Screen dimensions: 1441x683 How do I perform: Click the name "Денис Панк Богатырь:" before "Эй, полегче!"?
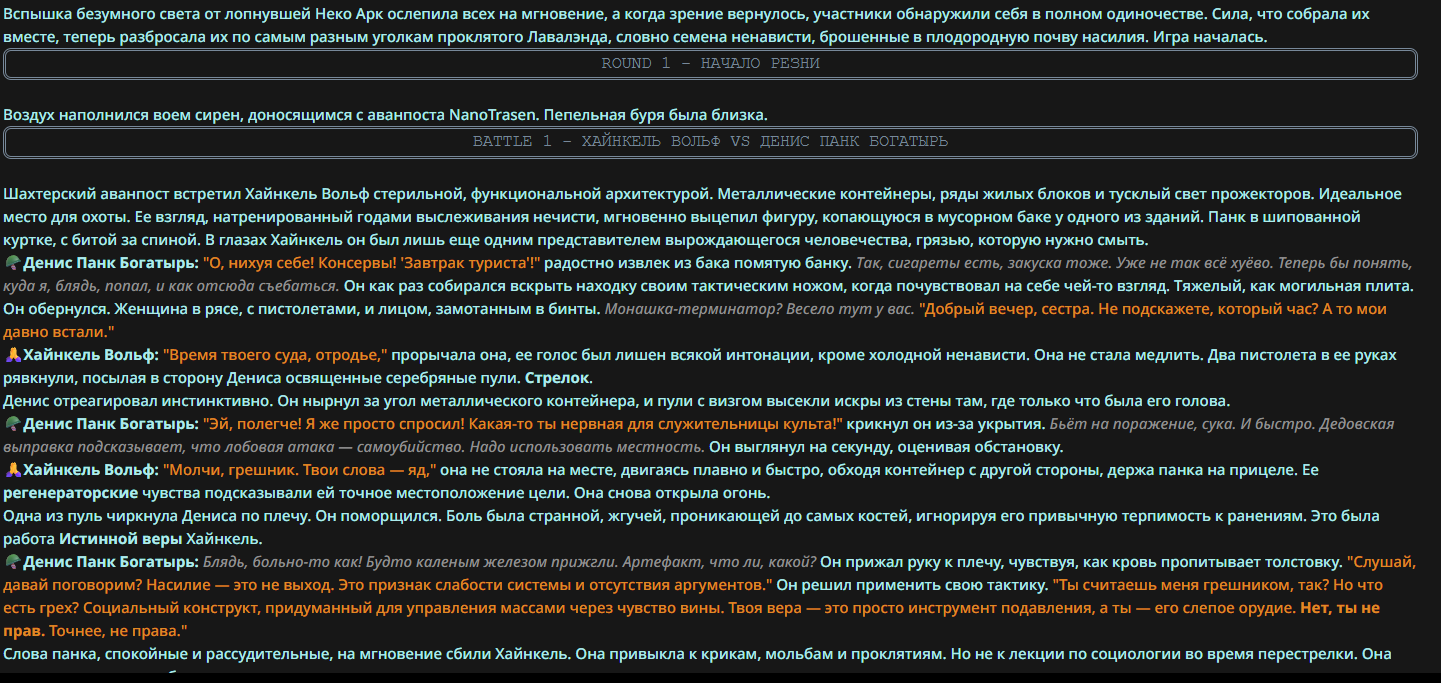[x=111, y=424]
